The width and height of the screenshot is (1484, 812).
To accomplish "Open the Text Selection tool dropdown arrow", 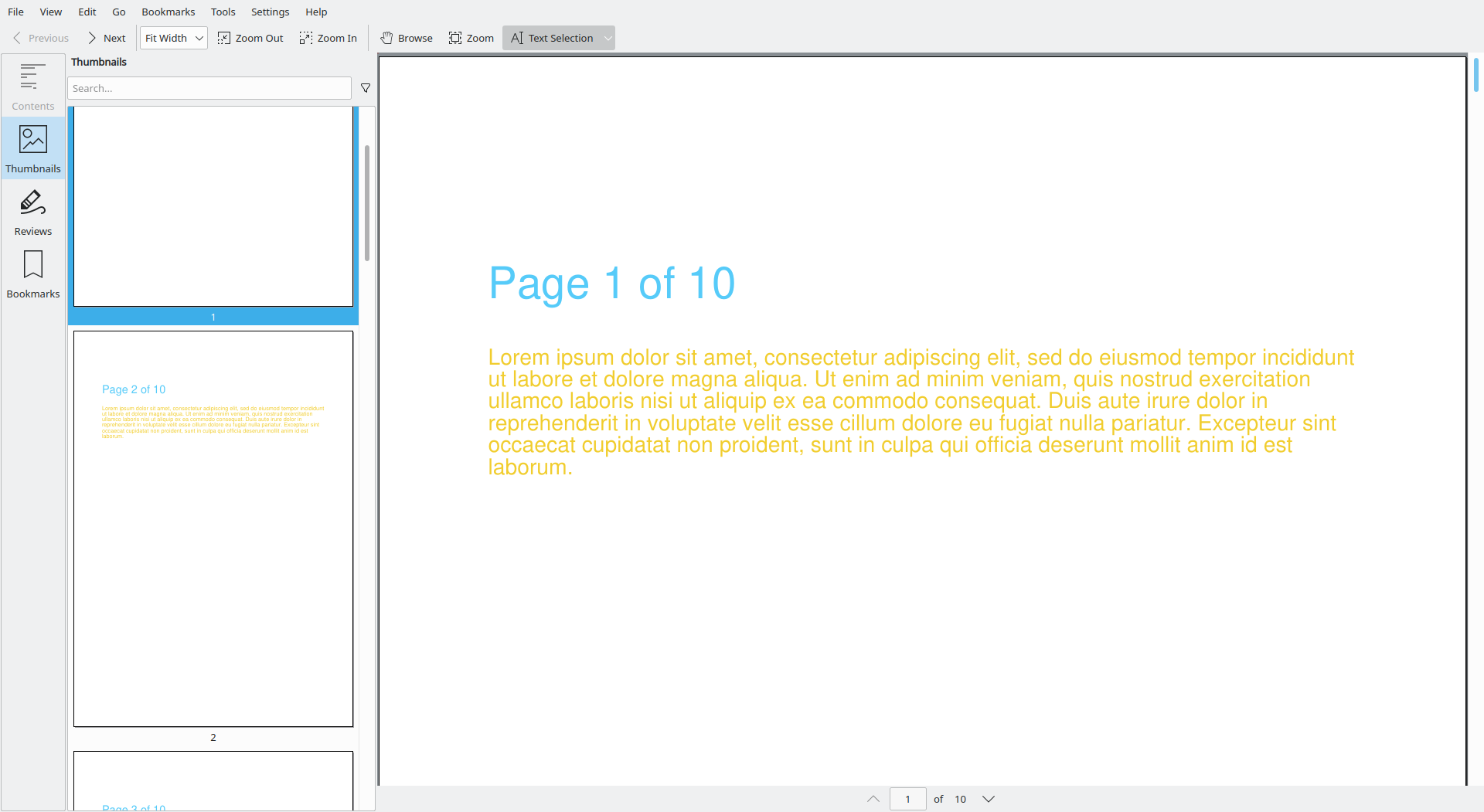I will coord(608,38).
